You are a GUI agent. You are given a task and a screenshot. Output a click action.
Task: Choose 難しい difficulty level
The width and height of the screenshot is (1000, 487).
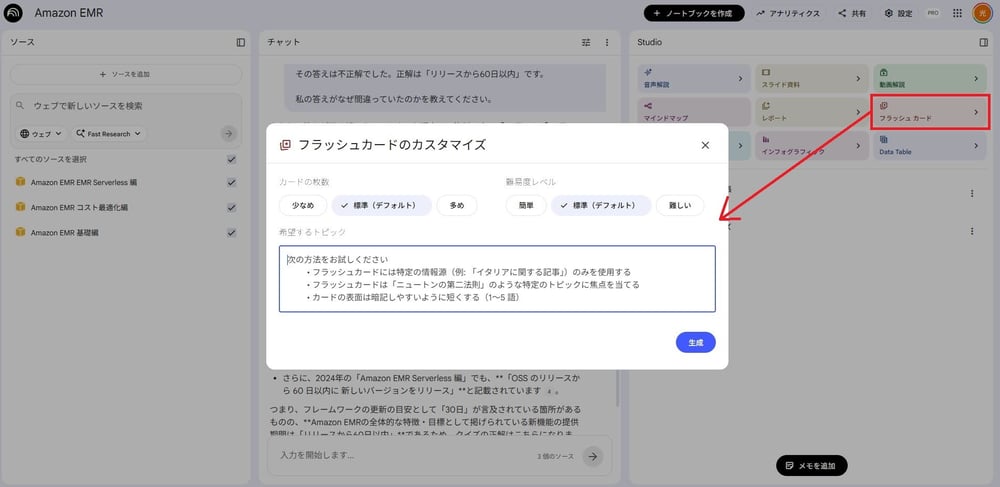click(x=680, y=205)
